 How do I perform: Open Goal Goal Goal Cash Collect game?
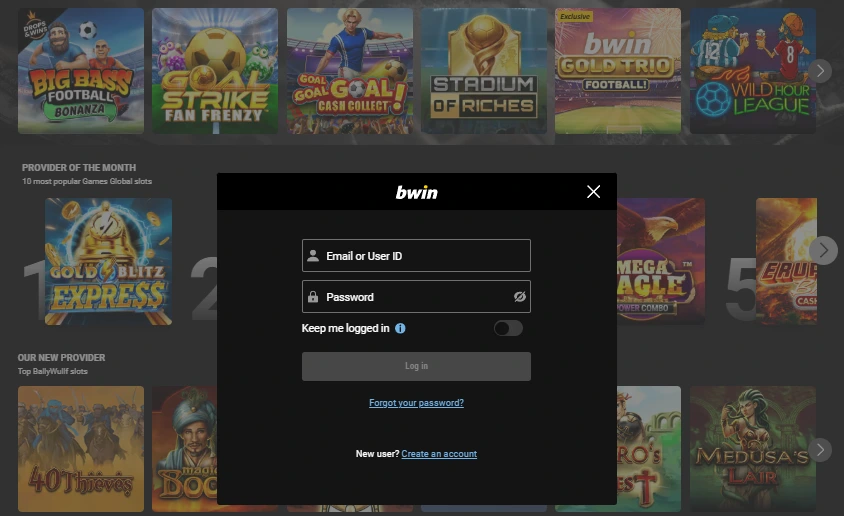tap(350, 71)
